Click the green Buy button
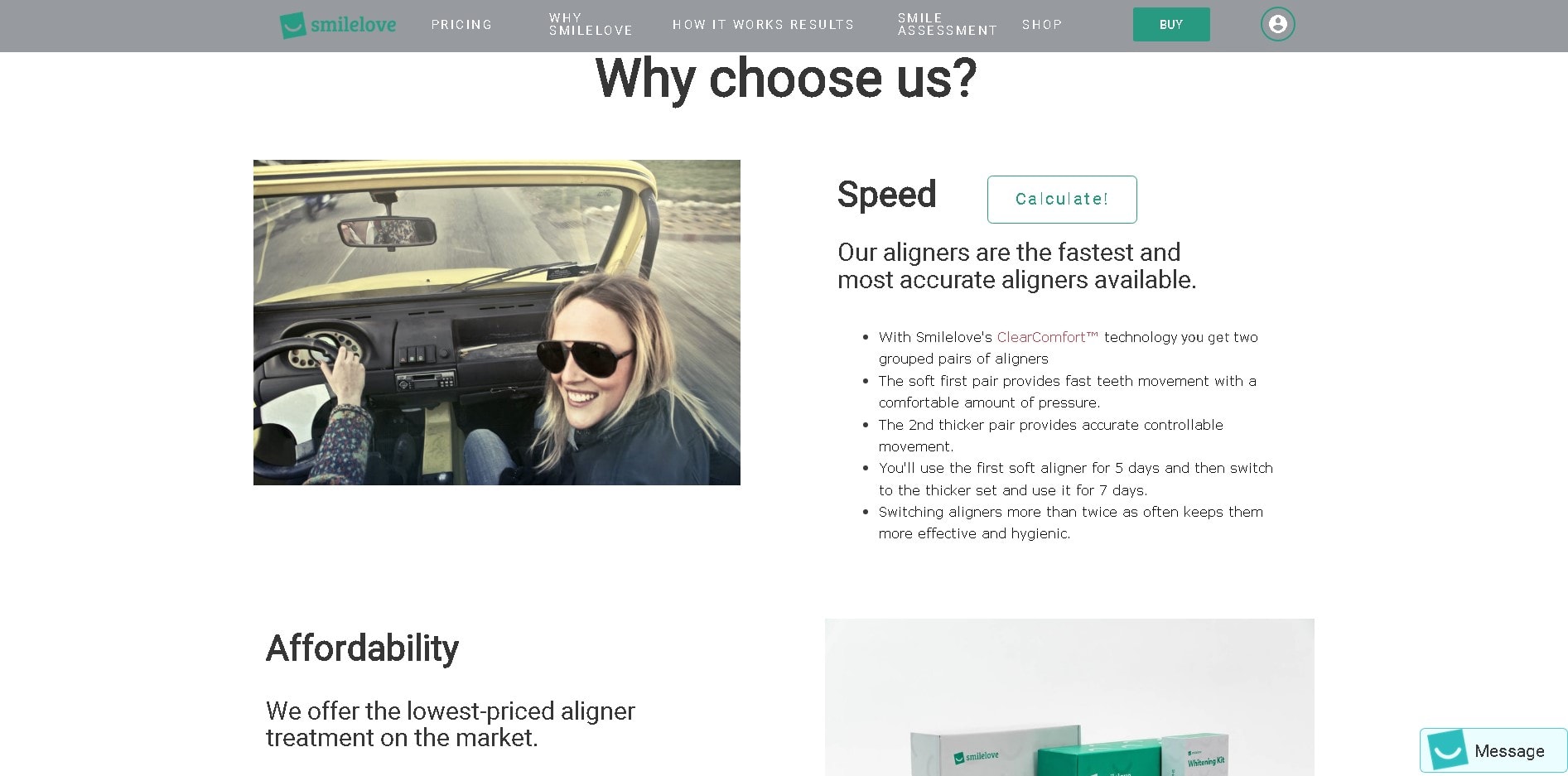The height and width of the screenshot is (776, 1568). (x=1171, y=25)
